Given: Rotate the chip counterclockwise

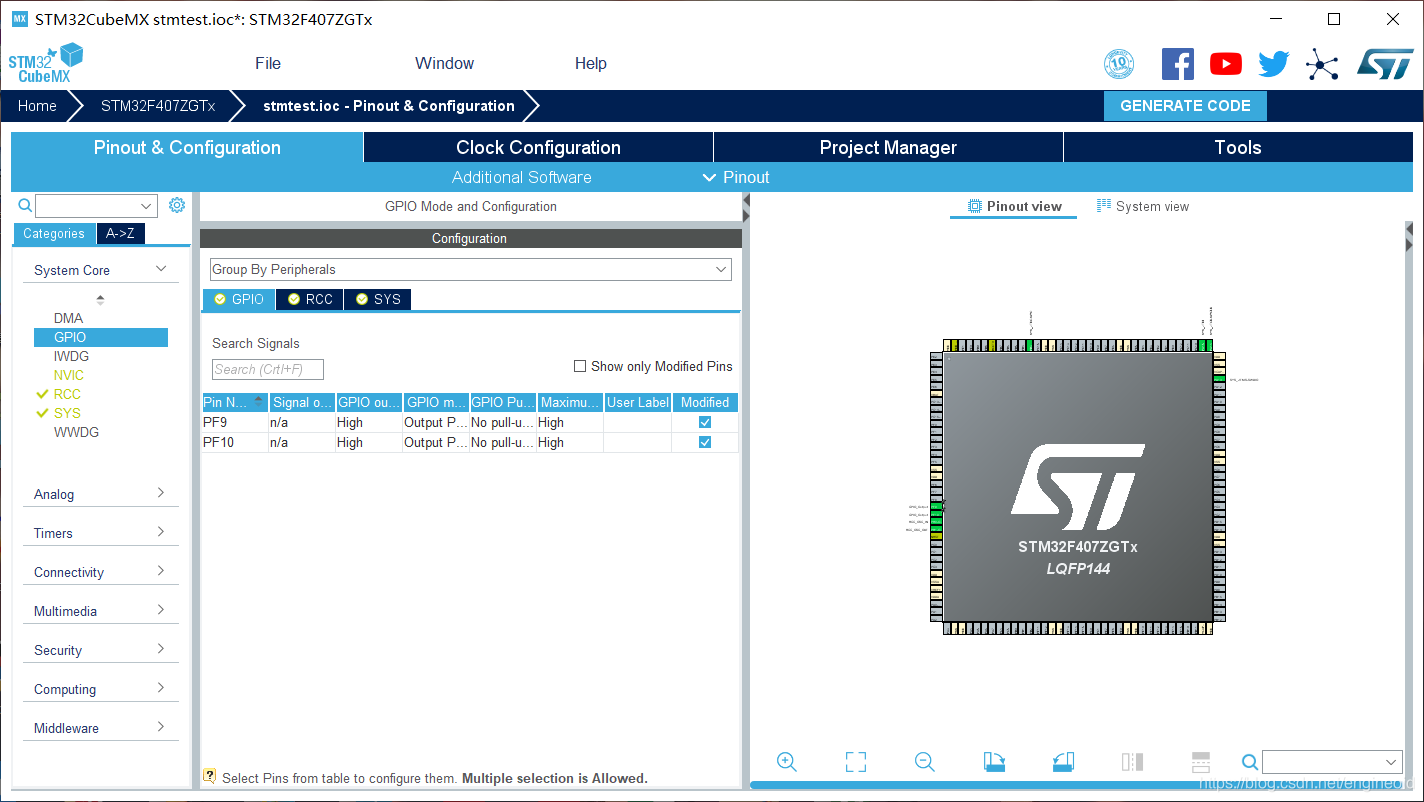Looking at the screenshot, I should 1063,762.
